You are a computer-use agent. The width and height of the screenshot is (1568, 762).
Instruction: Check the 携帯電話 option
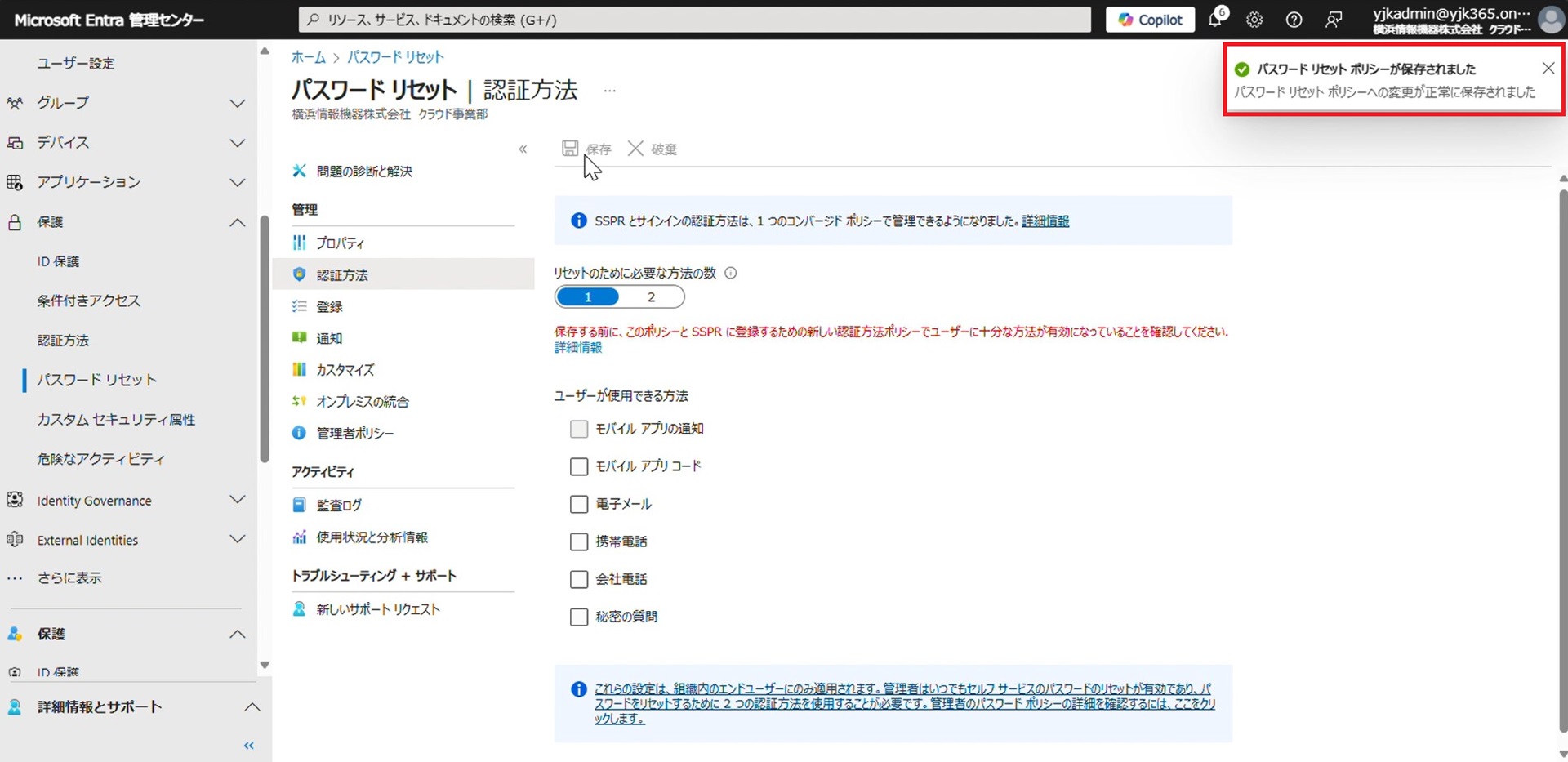tap(579, 541)
